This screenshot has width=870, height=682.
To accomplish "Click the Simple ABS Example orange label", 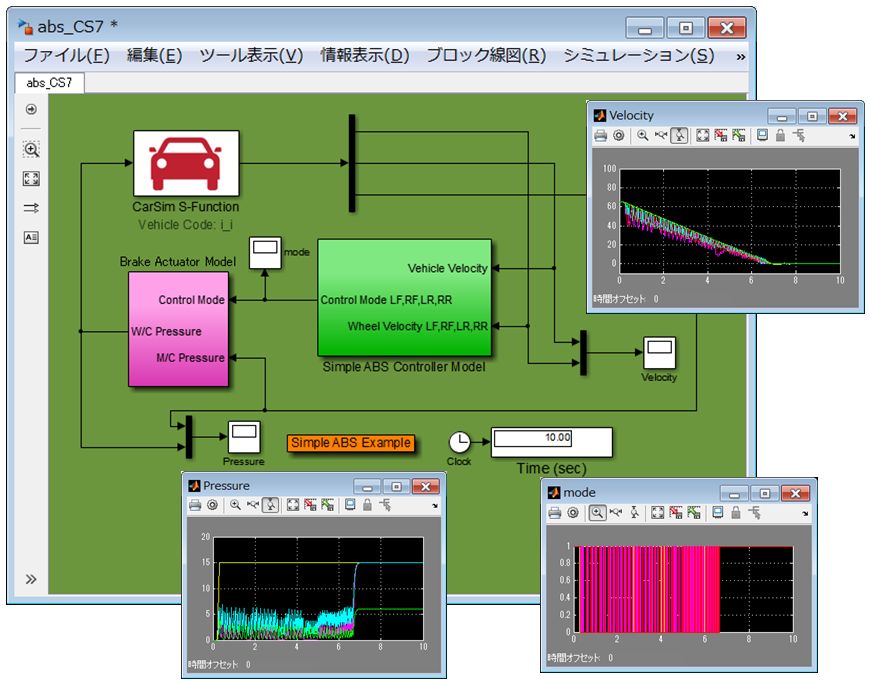I will coord(351,442).
